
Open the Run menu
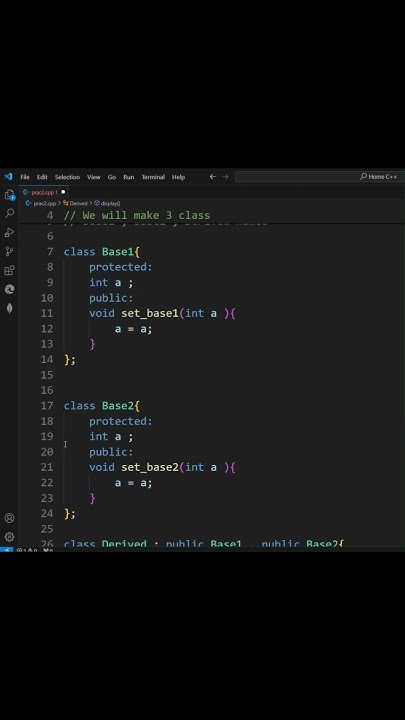[129, 177]
